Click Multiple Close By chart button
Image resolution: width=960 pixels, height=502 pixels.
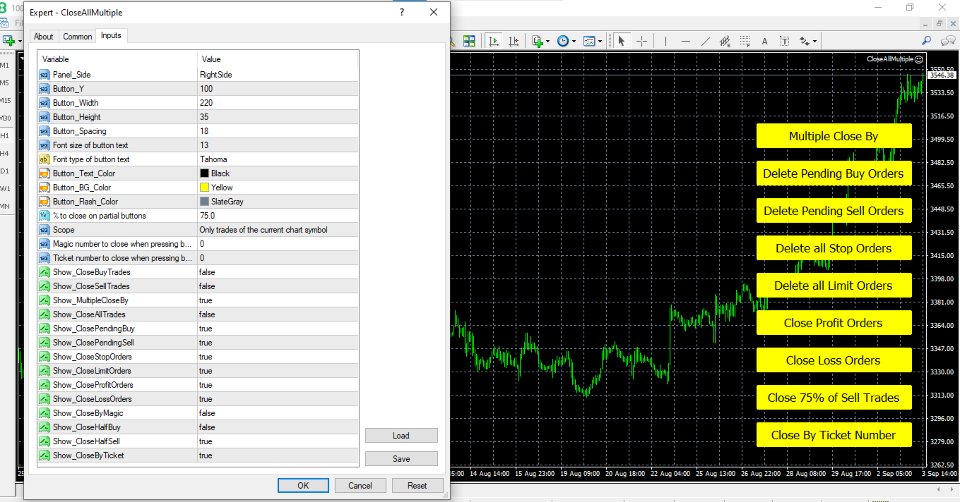point(833,136)
